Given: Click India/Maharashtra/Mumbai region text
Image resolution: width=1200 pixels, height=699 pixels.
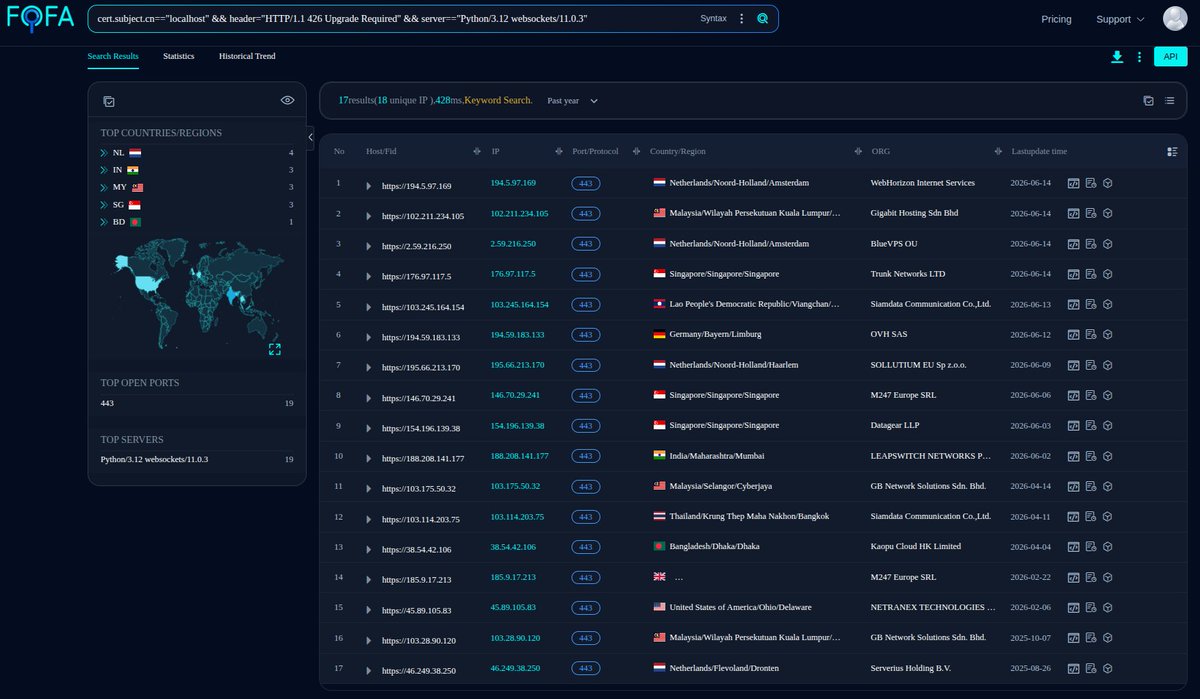Looking at the screenshot, I should pyautogui.click(x=718, y=456).
